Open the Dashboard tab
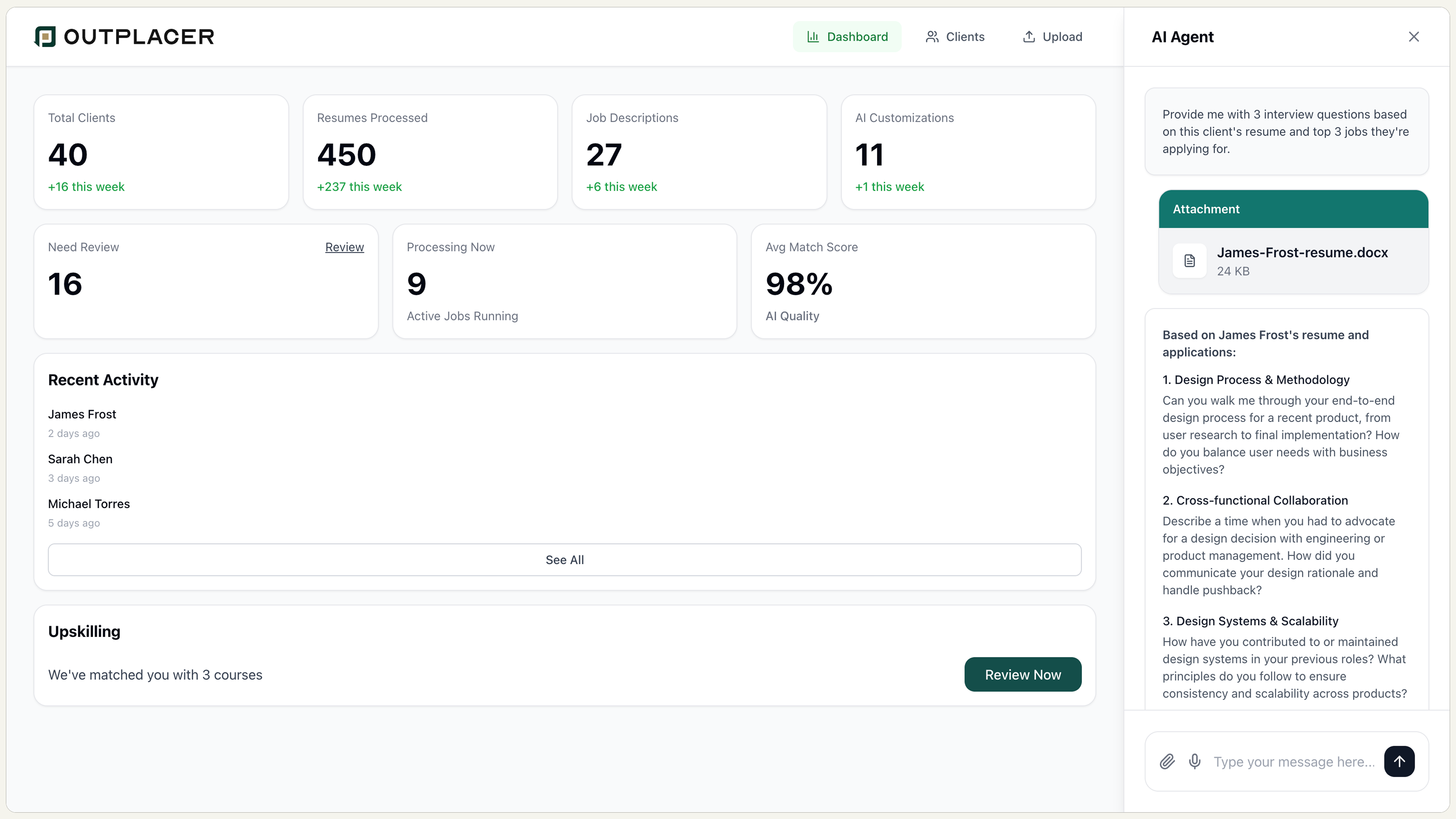The height and width of the screenshot is (819, 1456). [x=847, y=36]
